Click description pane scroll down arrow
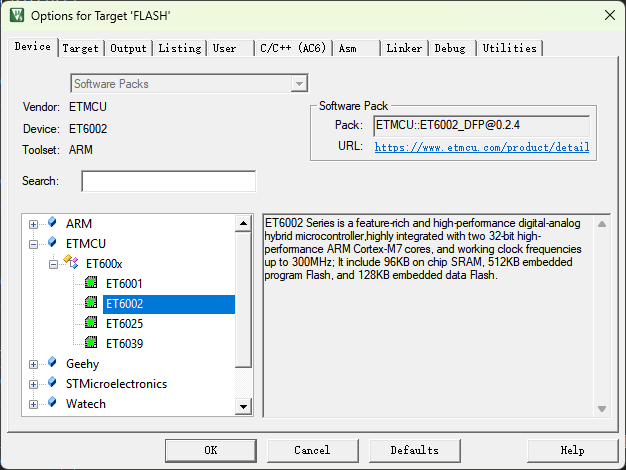Image resolution: width=626 pixels, height=470 pixels. click(602, 409)
